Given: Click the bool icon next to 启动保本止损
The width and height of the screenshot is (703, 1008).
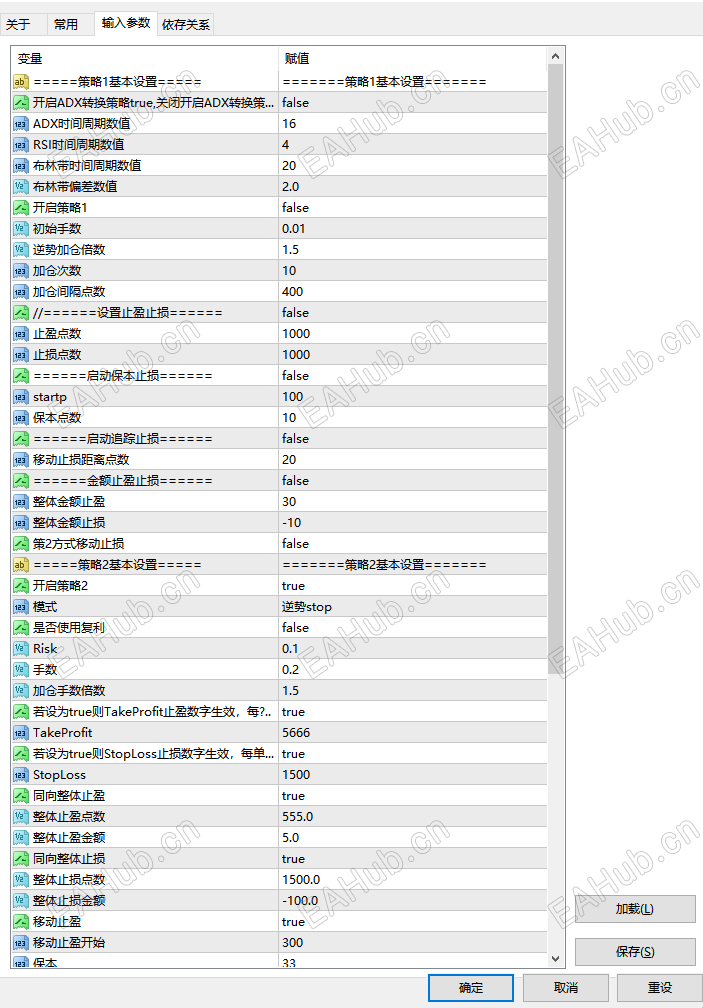Looking at the screenshot, I should coord(21,376).
